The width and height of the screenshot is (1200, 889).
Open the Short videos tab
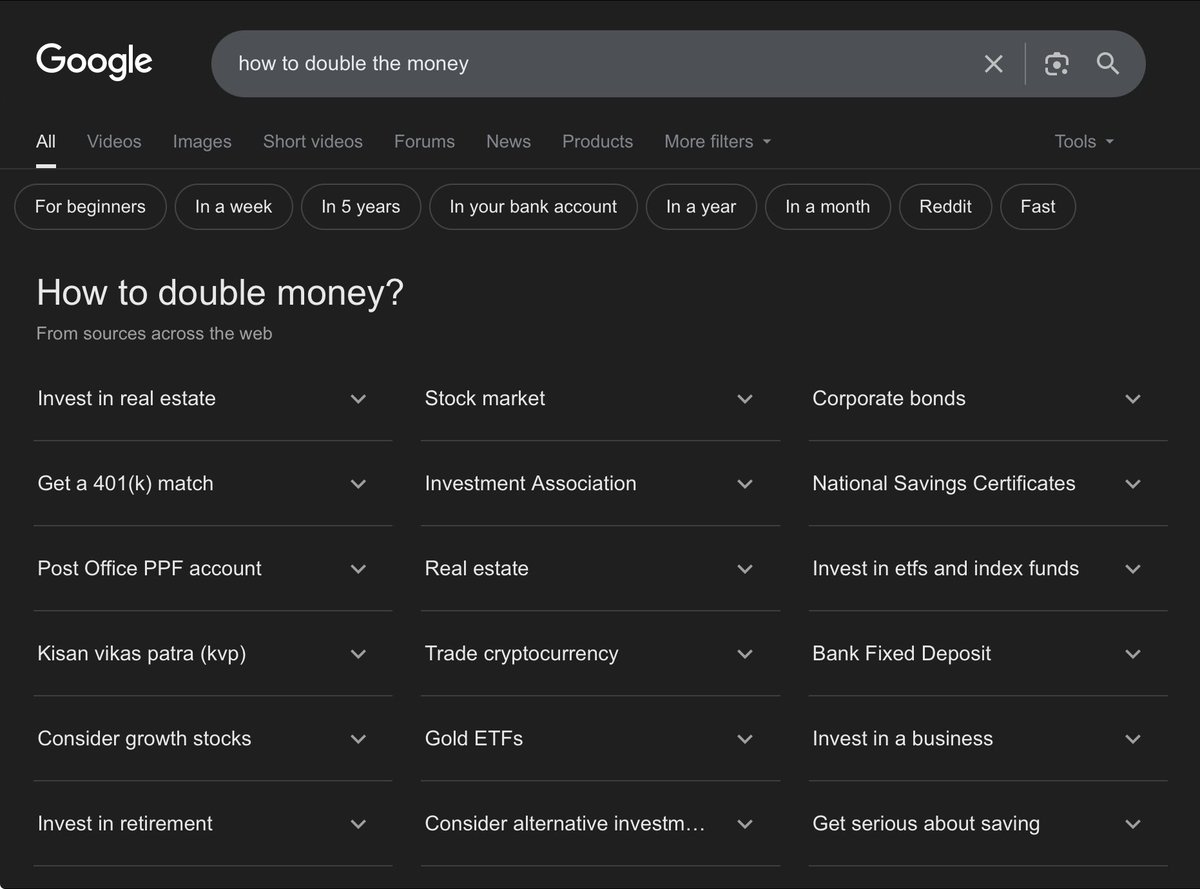point(313,141)
